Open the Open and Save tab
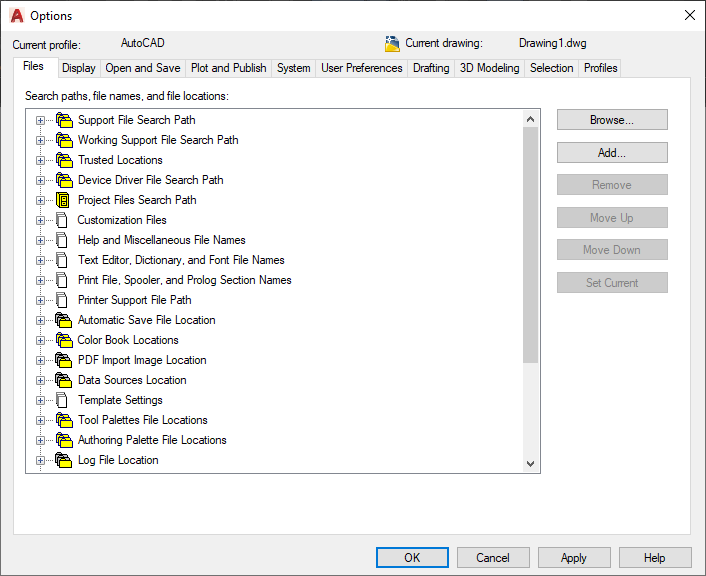Image resolution: width=706 pixels, height=576 pixels. point(143,68)
